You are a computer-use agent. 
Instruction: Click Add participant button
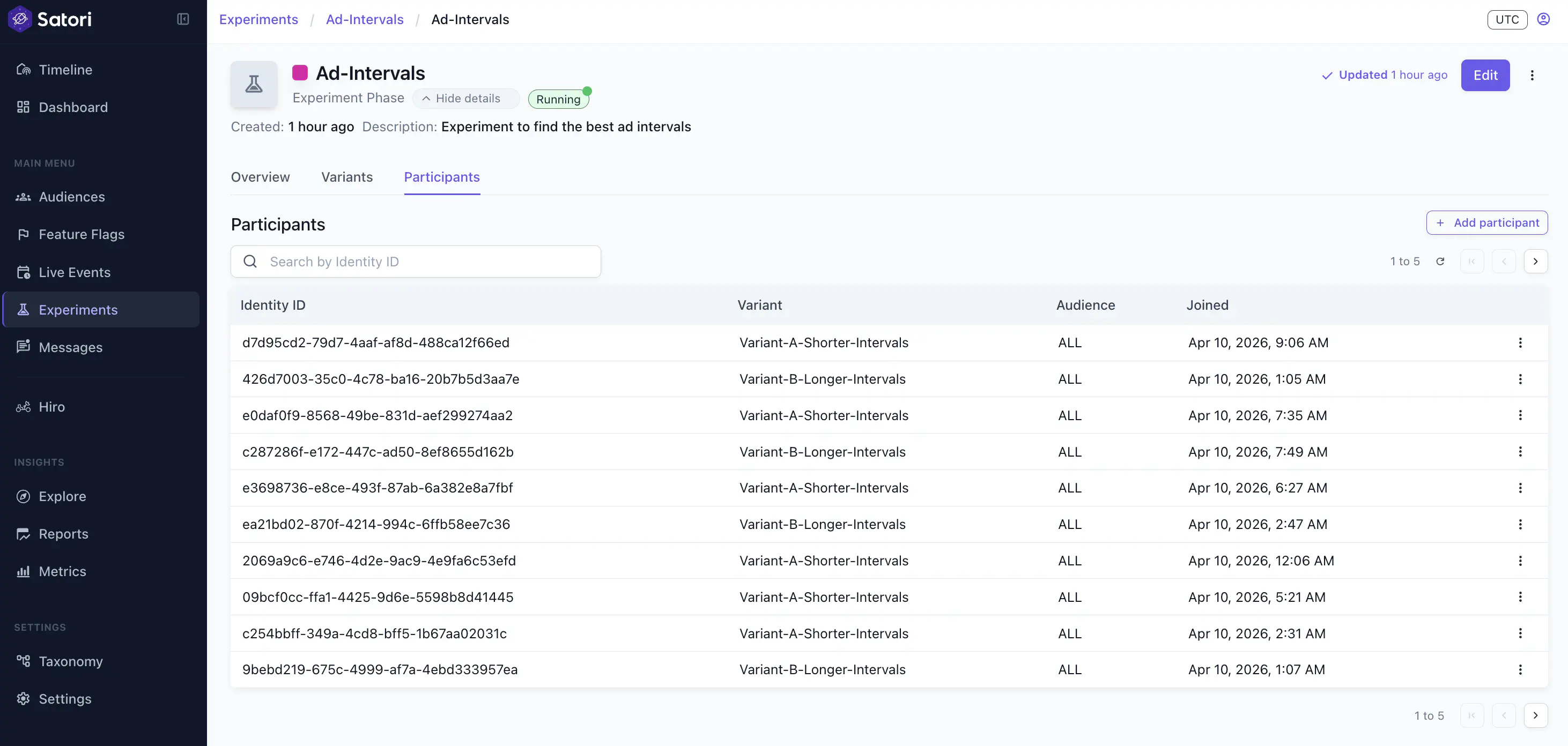pyautogui.click(x=1486, y=223)
